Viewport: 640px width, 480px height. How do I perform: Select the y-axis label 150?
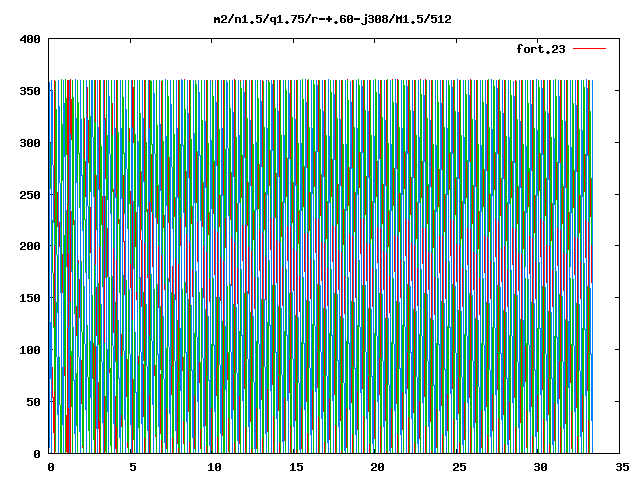click(x=30, y=298)
